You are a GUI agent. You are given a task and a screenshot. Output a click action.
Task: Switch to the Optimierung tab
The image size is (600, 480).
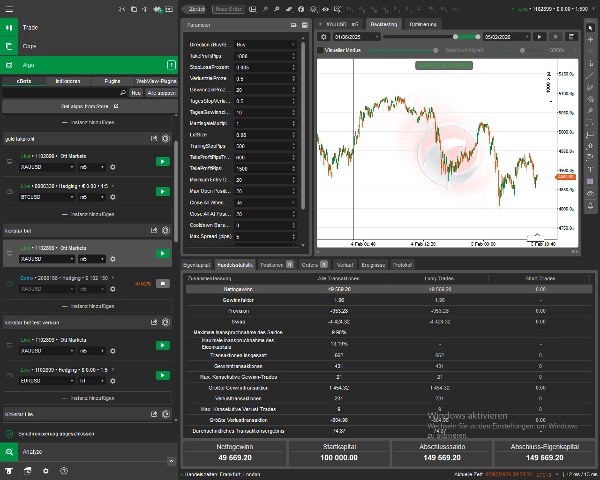click(421, 22)
